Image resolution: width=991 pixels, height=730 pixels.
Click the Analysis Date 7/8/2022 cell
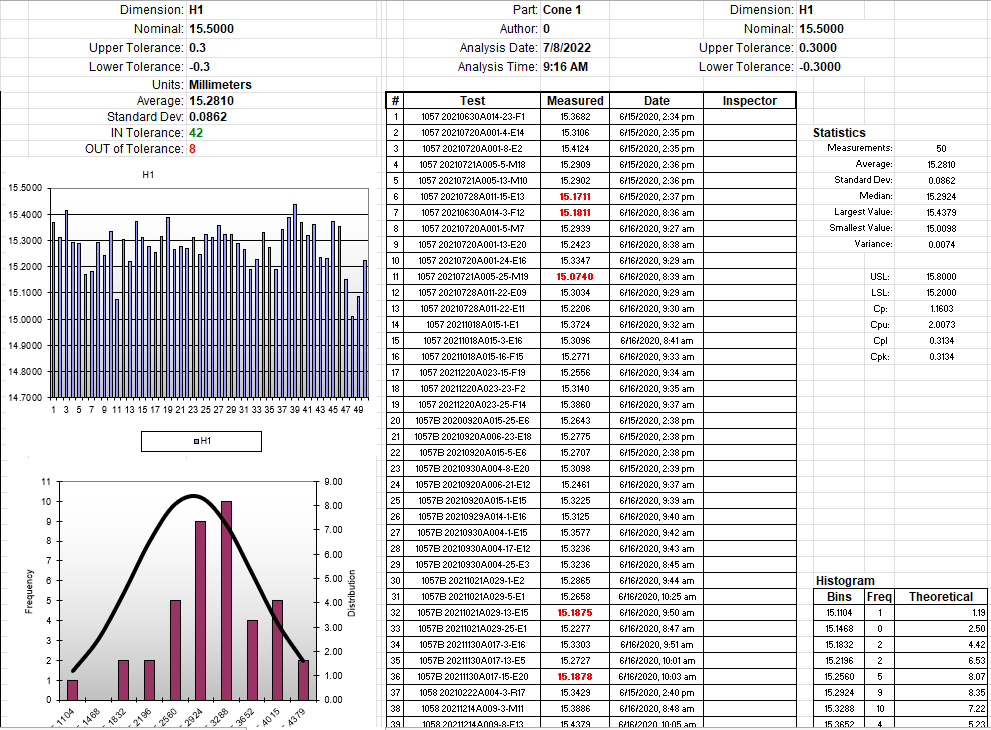(567, 48)
